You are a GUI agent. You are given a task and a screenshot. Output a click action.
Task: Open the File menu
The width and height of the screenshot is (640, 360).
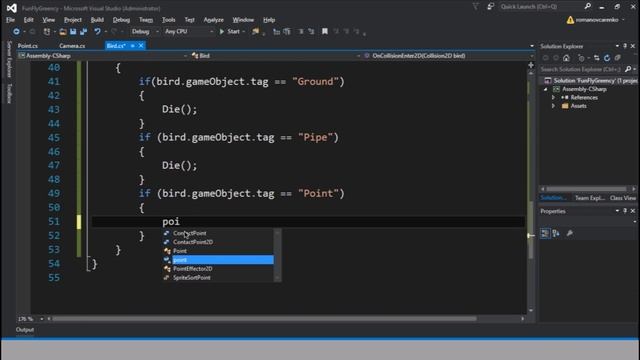[10, 20]
